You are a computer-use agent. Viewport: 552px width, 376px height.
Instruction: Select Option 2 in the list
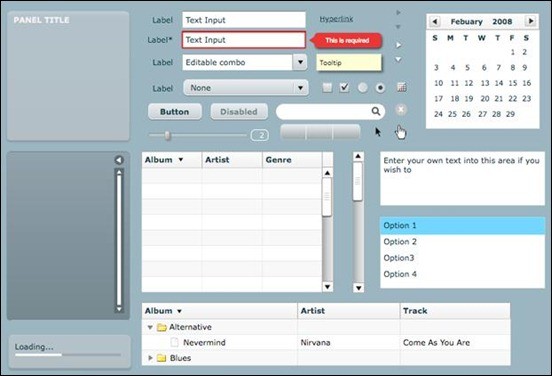coord(462,242)
